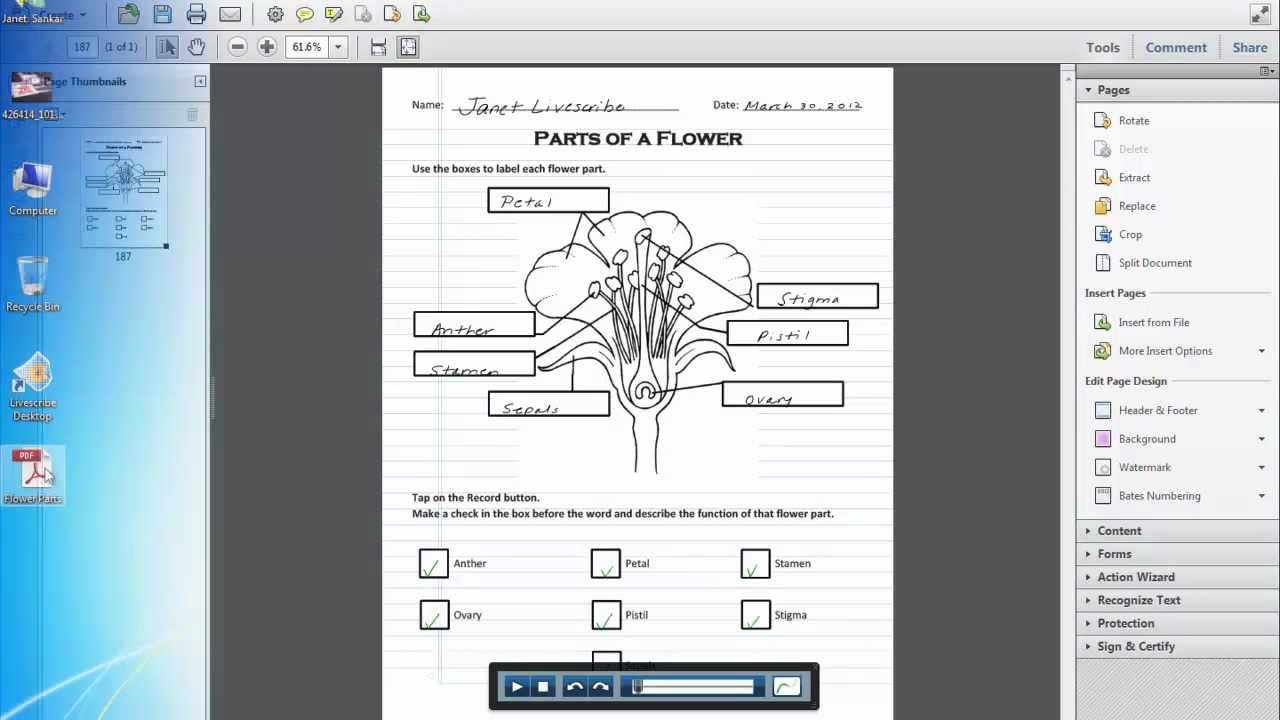The height and width of the screenshot is (720, 1280).
Task: Save the PDF with the floppy disk icon
Action: point(163,14)
